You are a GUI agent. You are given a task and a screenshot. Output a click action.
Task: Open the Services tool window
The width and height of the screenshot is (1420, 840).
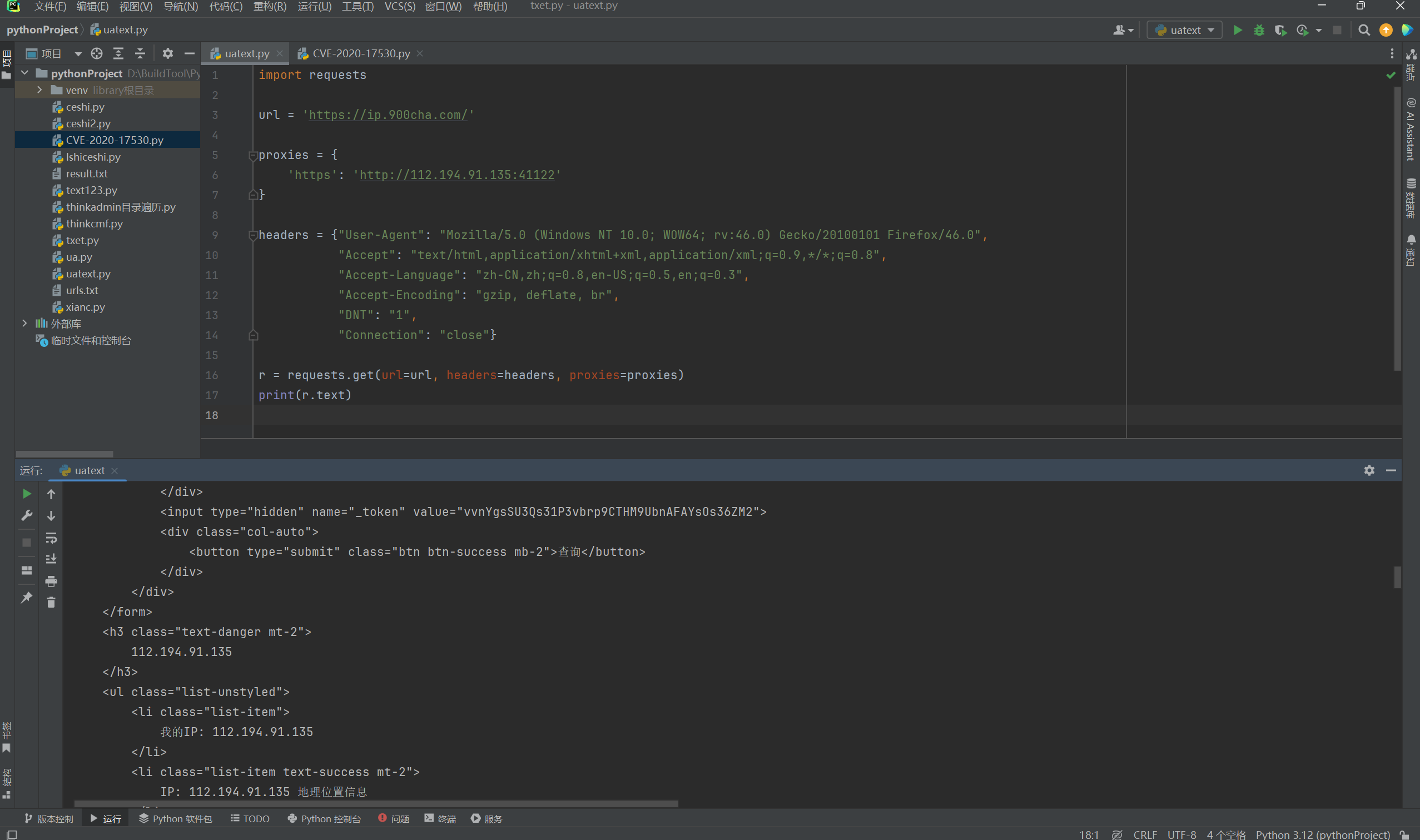[x=486, y=818]
